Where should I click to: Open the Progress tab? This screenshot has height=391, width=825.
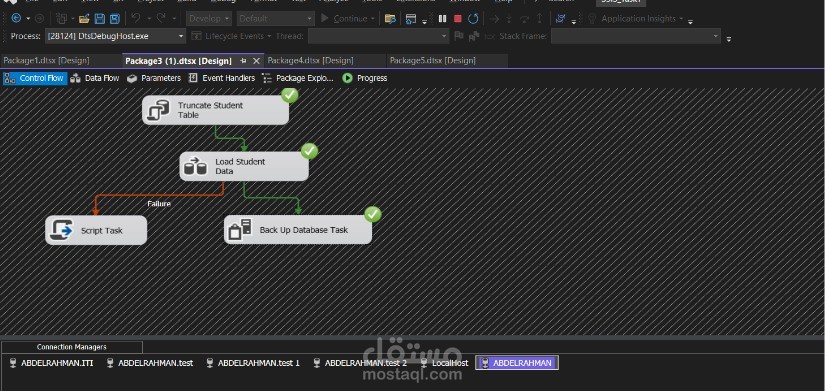coord(365,78)
